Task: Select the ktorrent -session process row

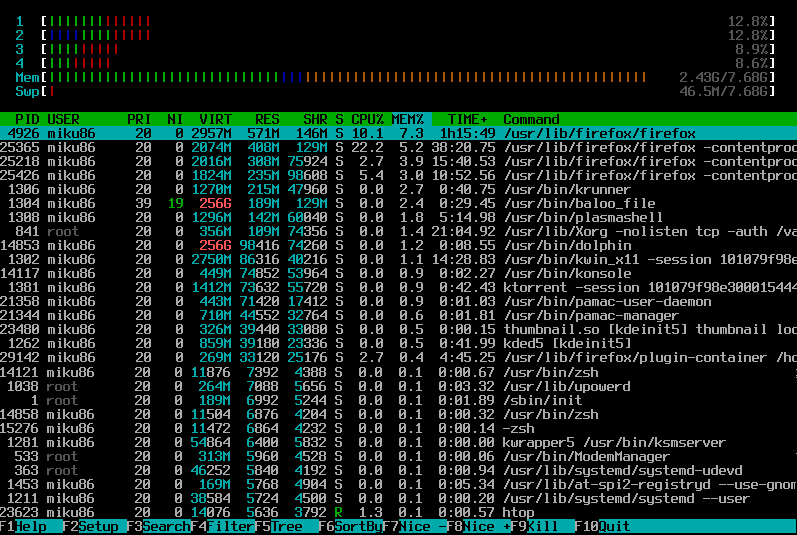Action: coord(398,288)
